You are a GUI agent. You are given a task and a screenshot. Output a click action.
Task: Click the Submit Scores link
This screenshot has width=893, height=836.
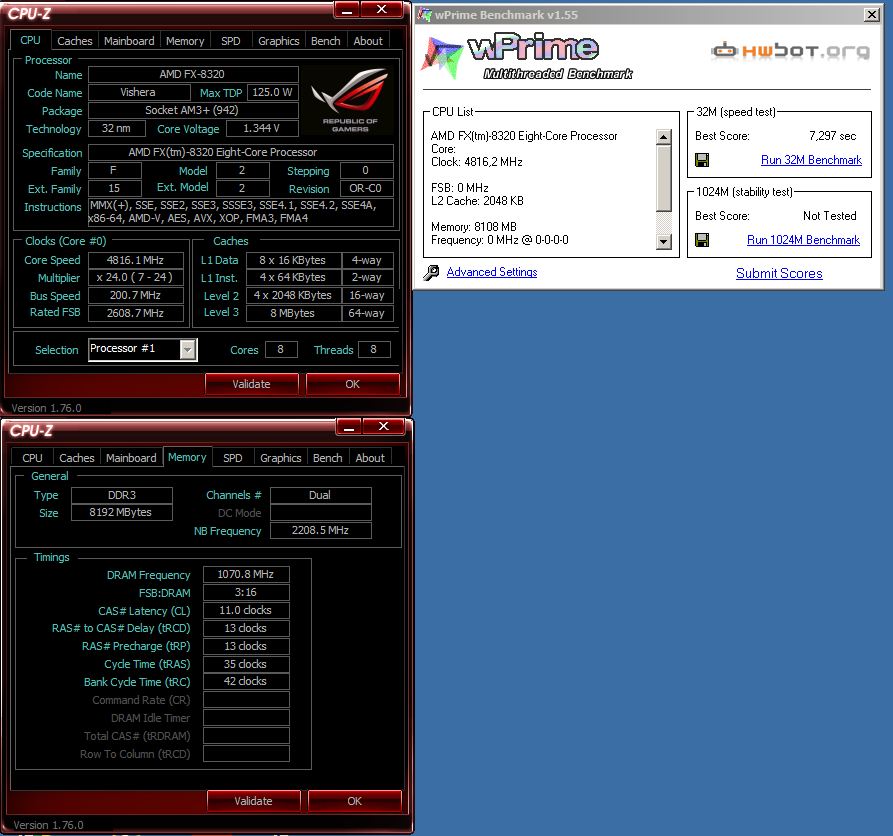point(779,273)
